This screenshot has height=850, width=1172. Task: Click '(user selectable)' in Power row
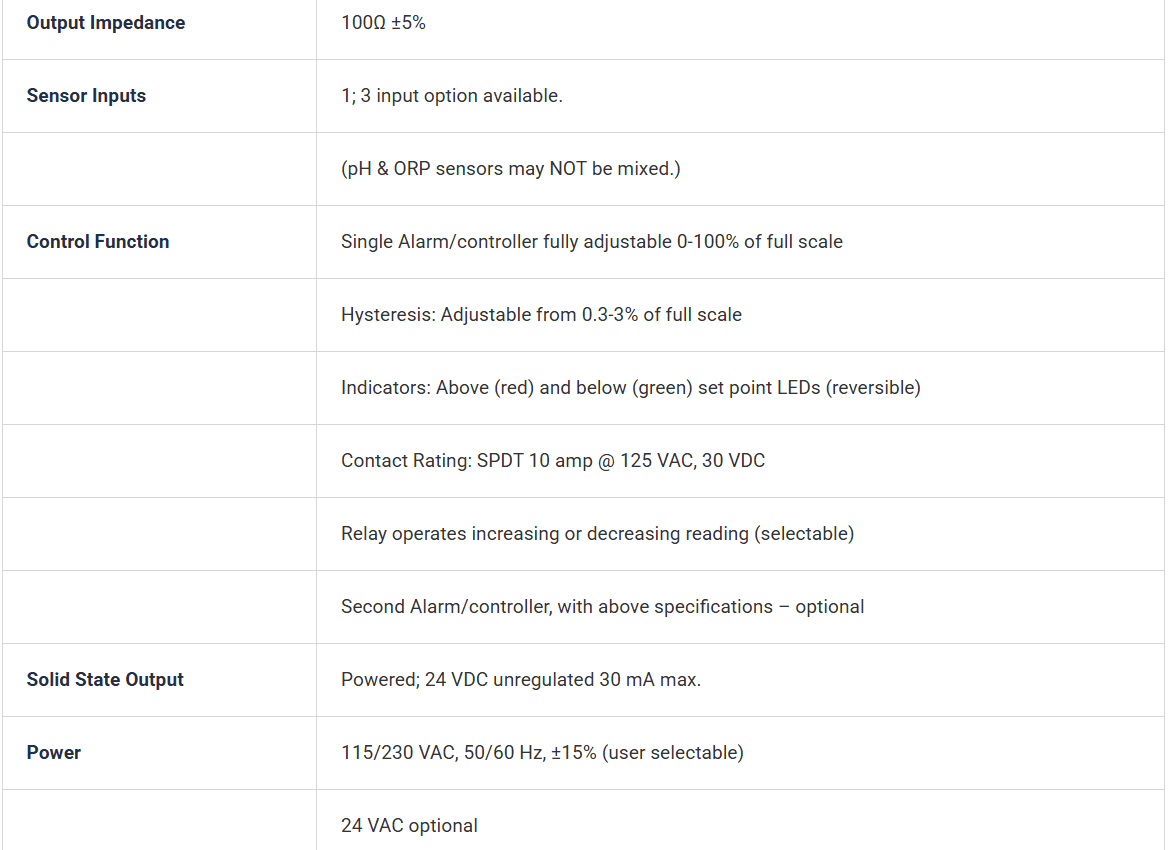[673, 753]
